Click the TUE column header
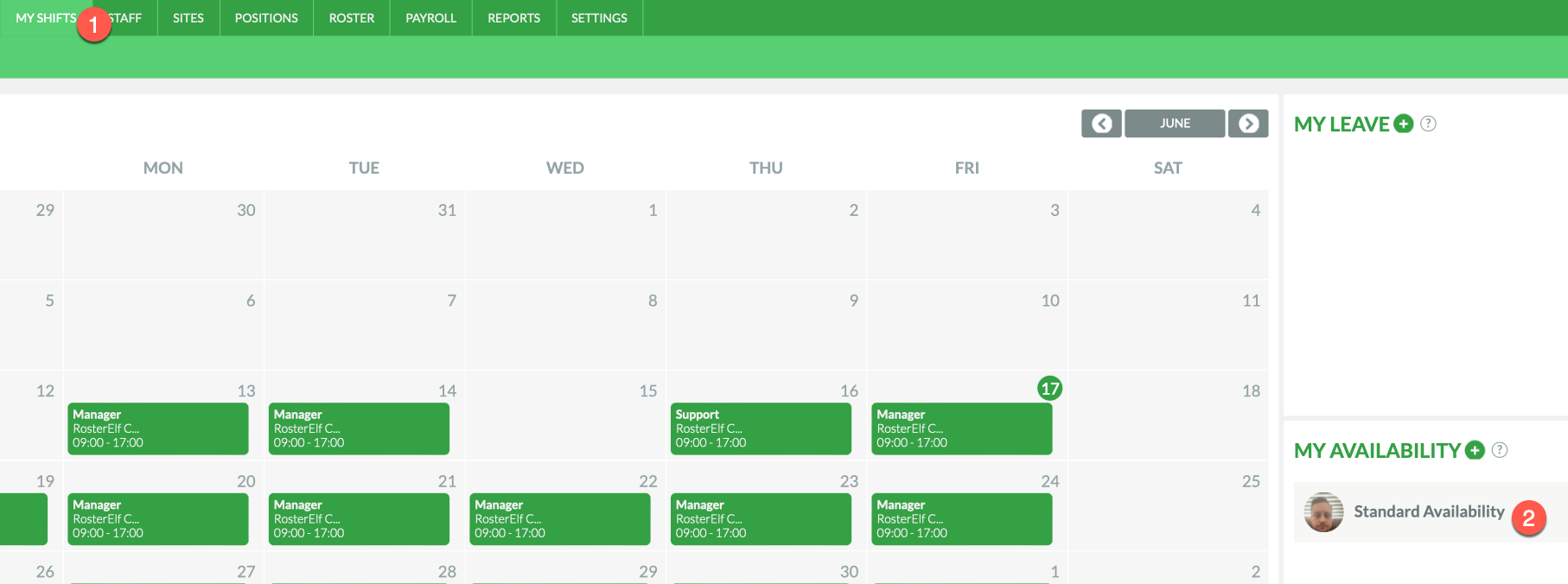Image resolution: width=1568 pixels, height=584 pixels. (364, 168)
